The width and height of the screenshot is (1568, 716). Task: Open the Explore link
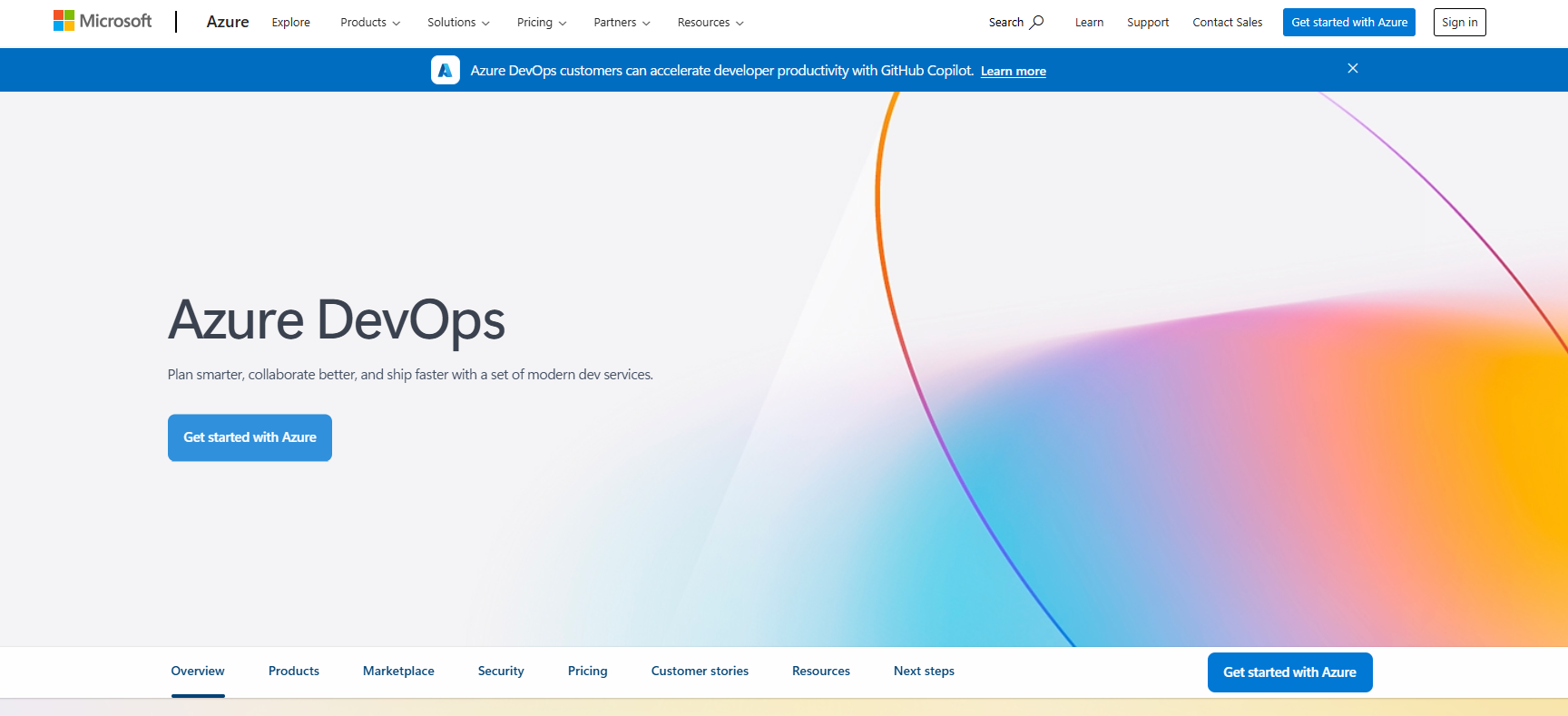(290, 23)
